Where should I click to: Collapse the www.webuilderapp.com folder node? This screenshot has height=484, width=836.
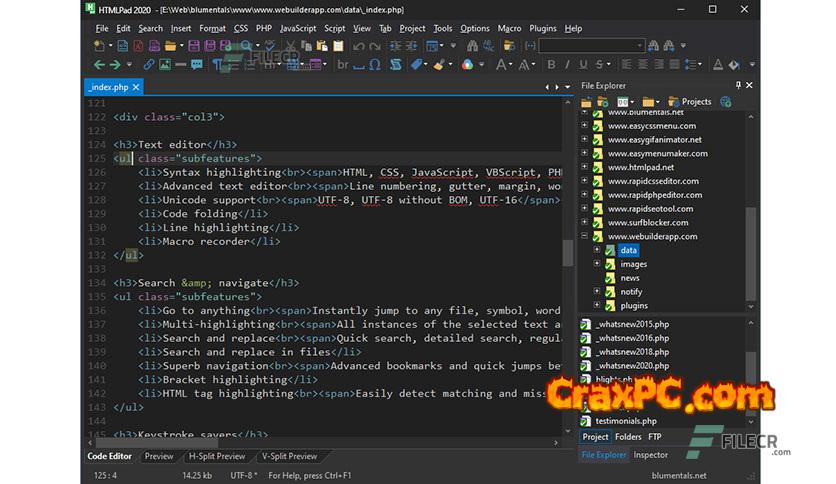(x=584, y=237)
